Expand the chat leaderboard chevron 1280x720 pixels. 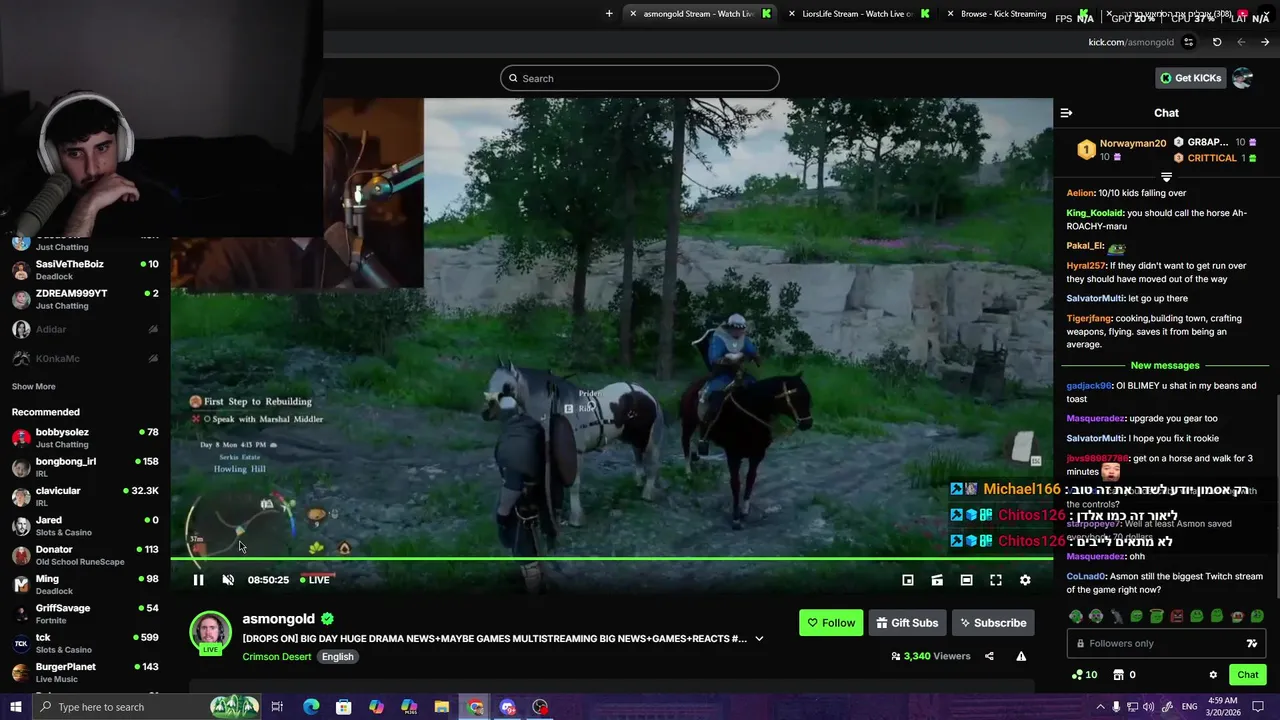tap(1166, 177)
